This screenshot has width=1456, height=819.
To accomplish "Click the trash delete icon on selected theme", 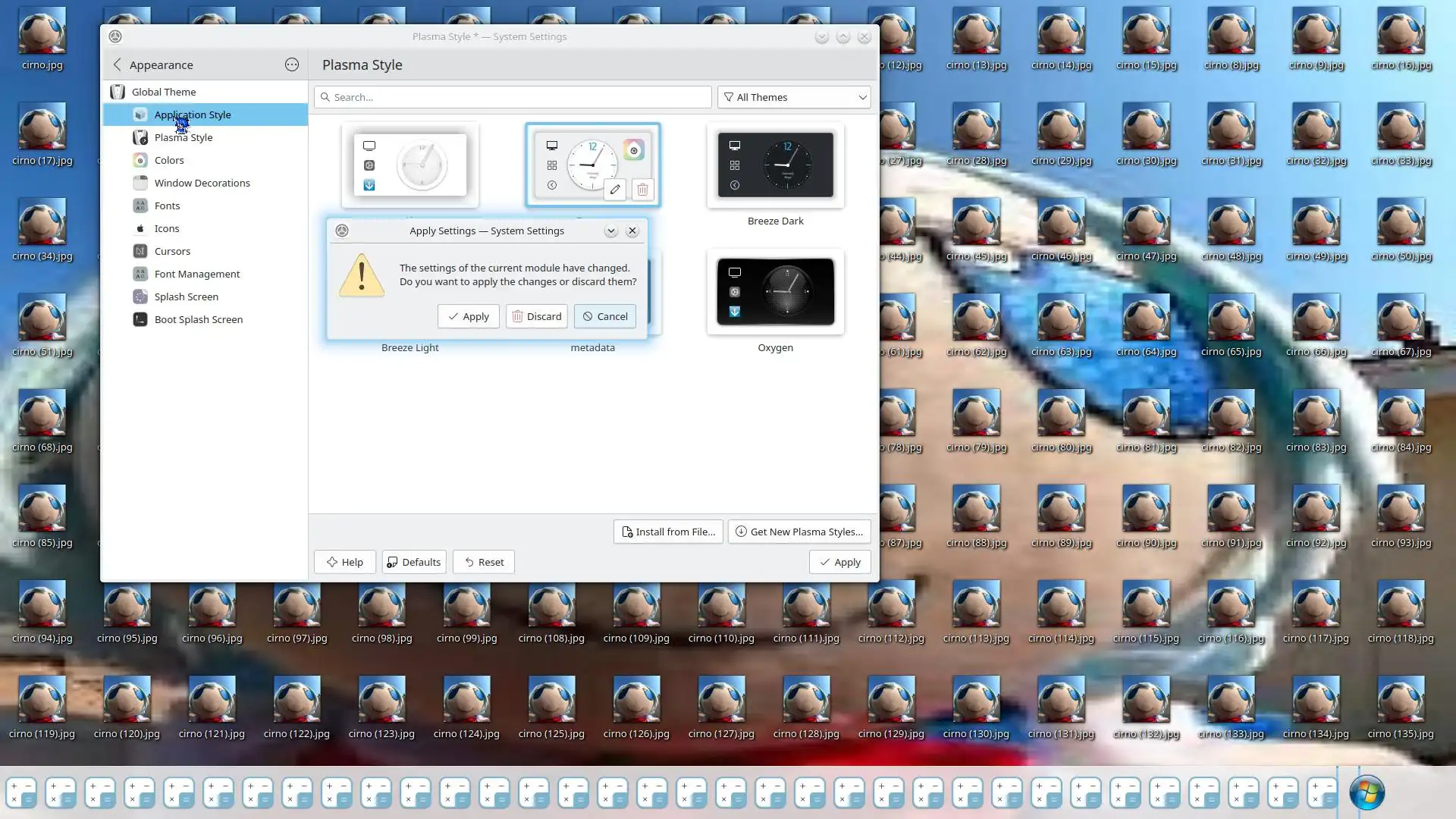I will click(642, 190).
